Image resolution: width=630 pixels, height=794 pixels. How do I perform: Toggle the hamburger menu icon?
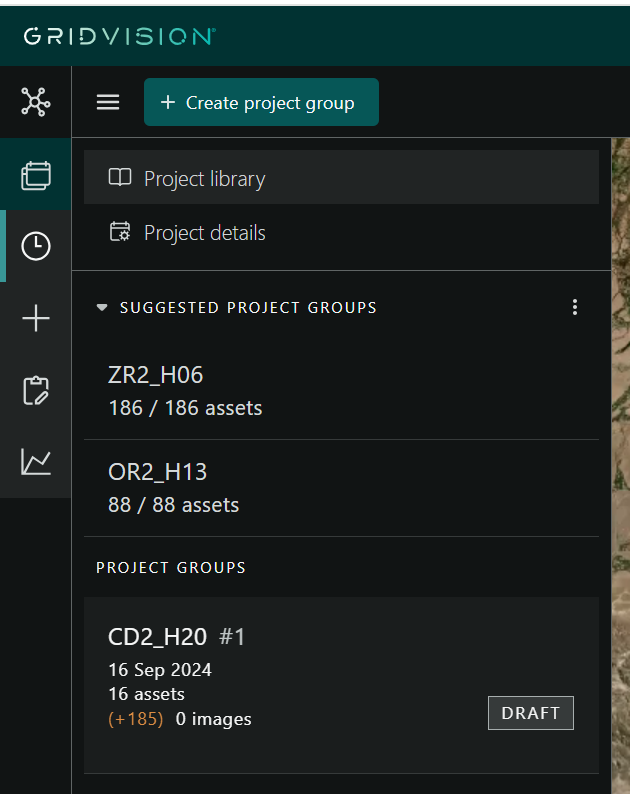pos(108,103)
